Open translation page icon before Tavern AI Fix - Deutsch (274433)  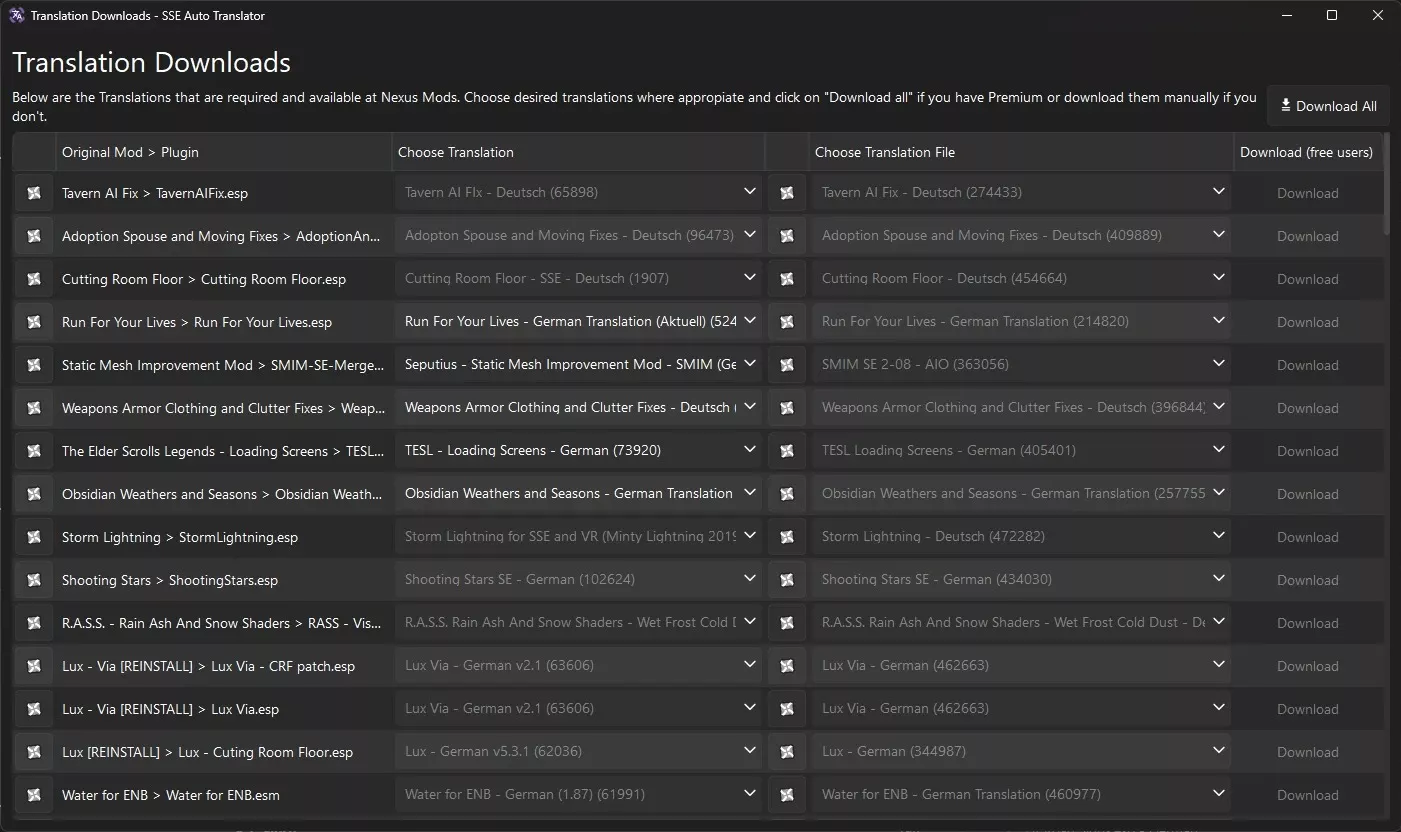(787, 193)
